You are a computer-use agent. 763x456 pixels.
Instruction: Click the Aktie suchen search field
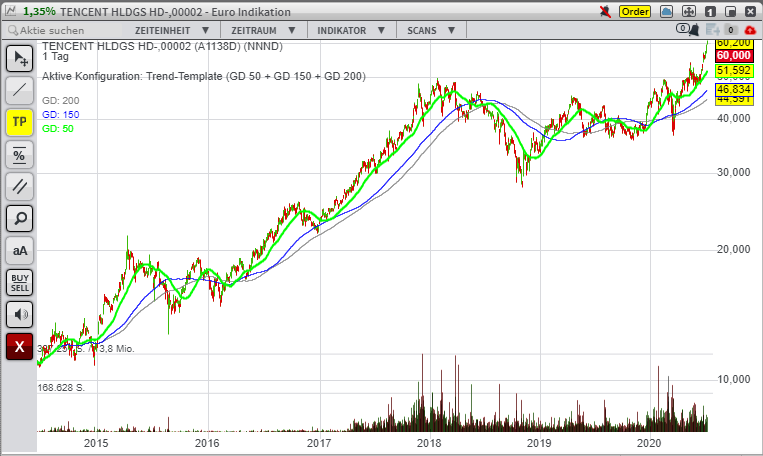click(63, 30)
